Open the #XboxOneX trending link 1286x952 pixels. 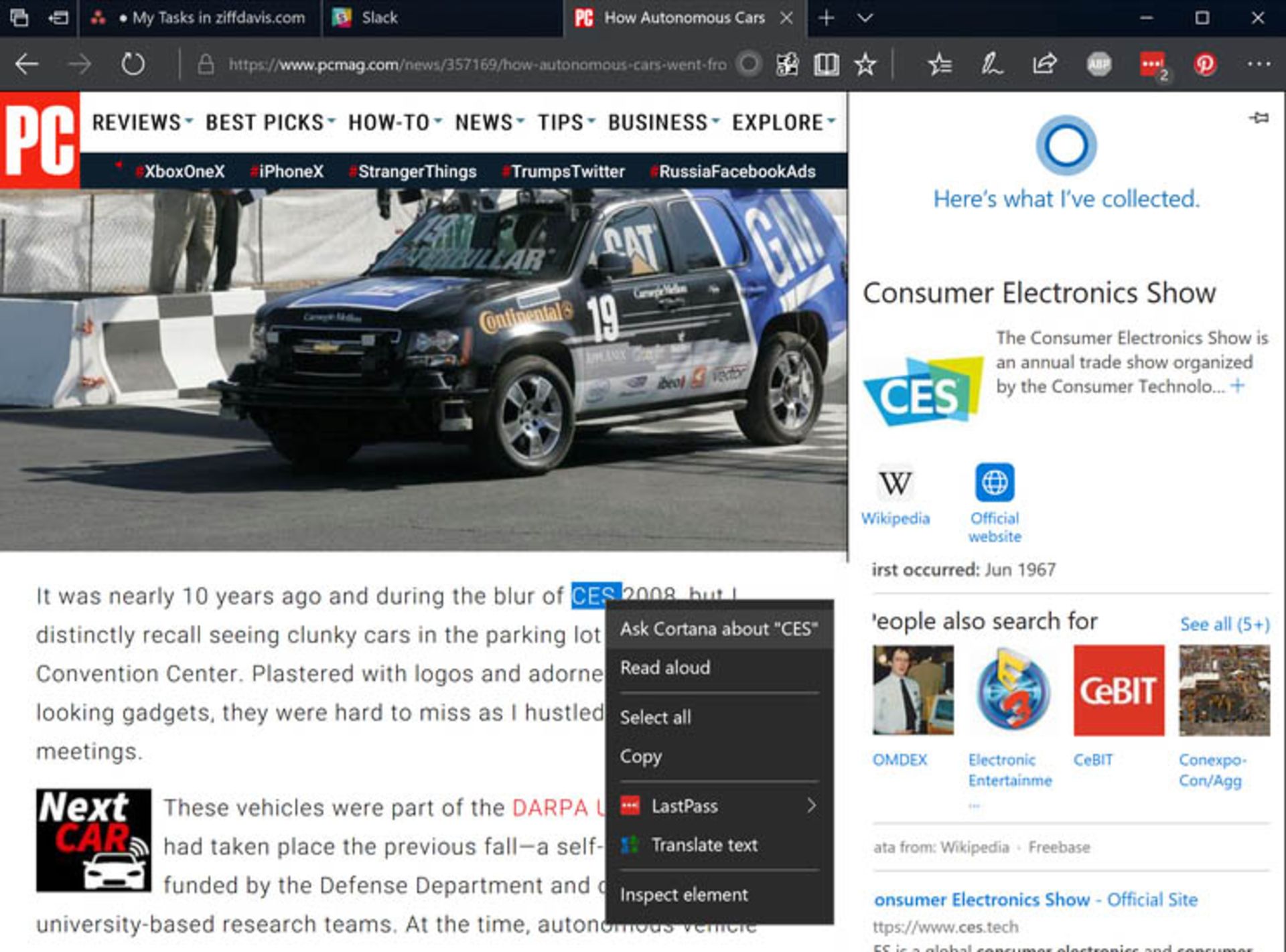pos(180,171)
